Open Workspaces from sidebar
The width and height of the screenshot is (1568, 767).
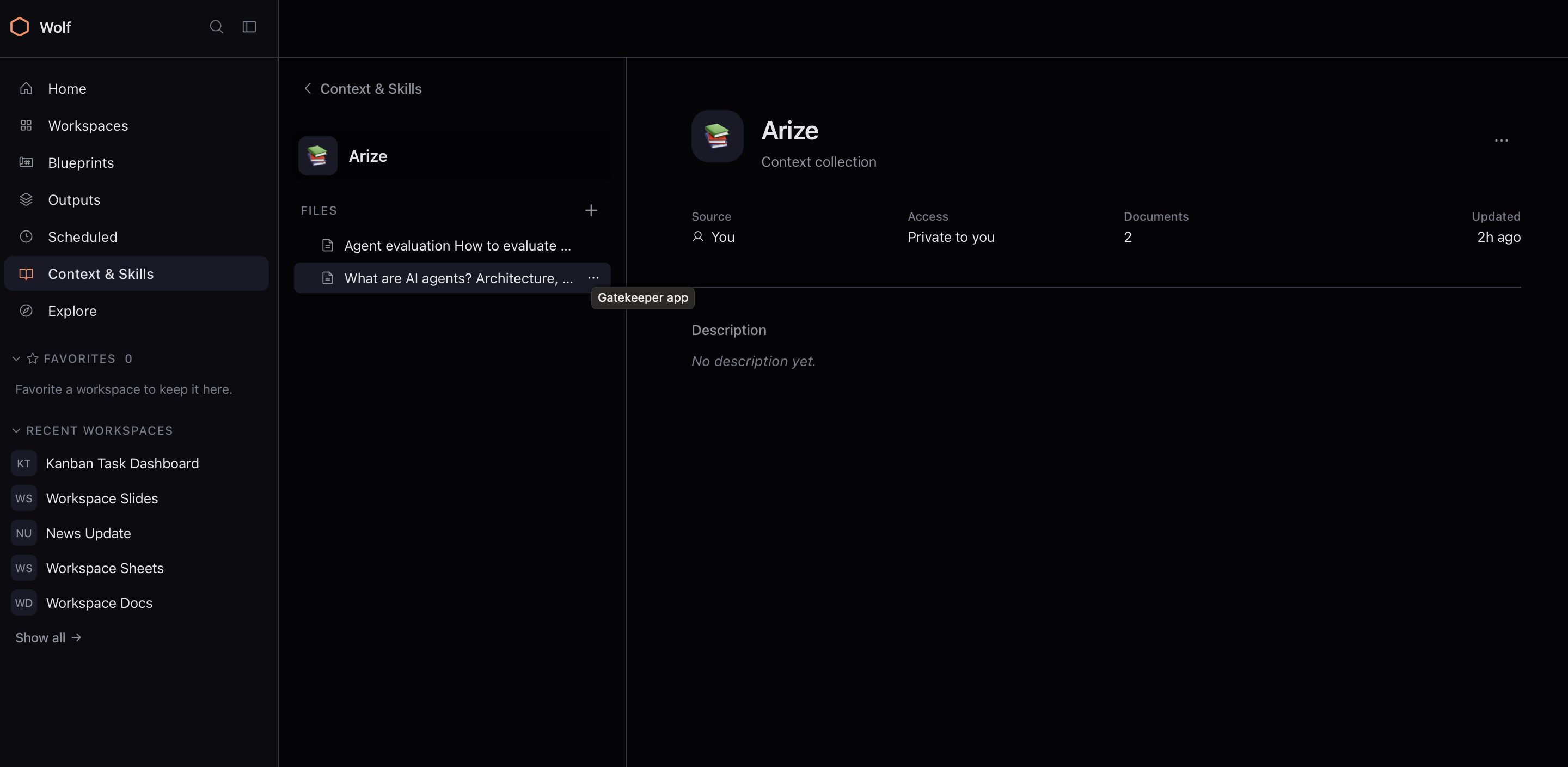(x=136, y=126)
